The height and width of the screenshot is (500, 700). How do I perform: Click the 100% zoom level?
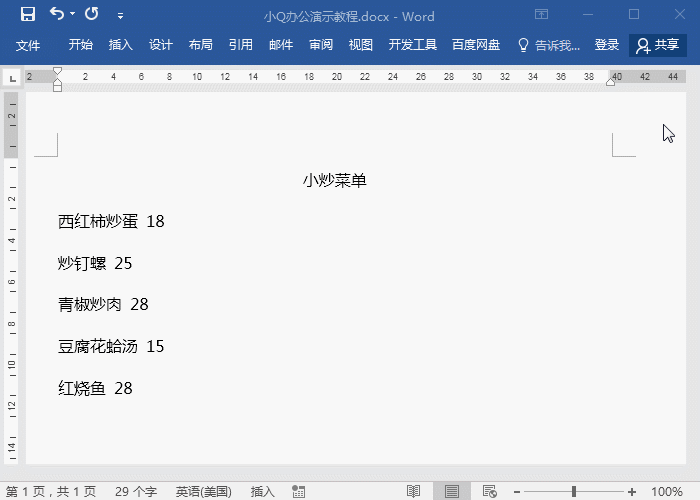click(667, 492)
